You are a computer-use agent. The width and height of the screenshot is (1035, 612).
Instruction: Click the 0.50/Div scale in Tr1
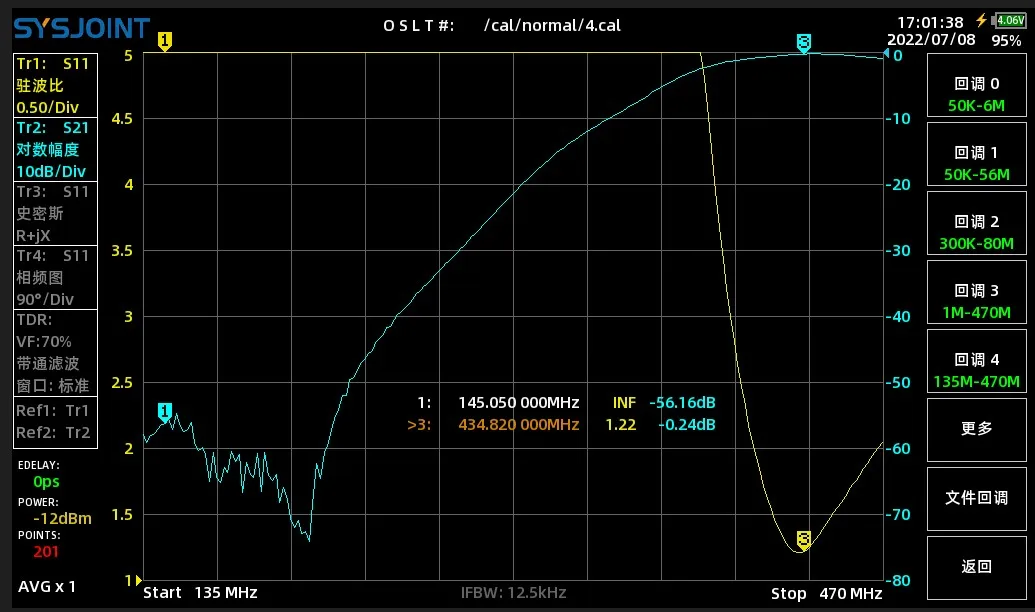pos(48,107)
